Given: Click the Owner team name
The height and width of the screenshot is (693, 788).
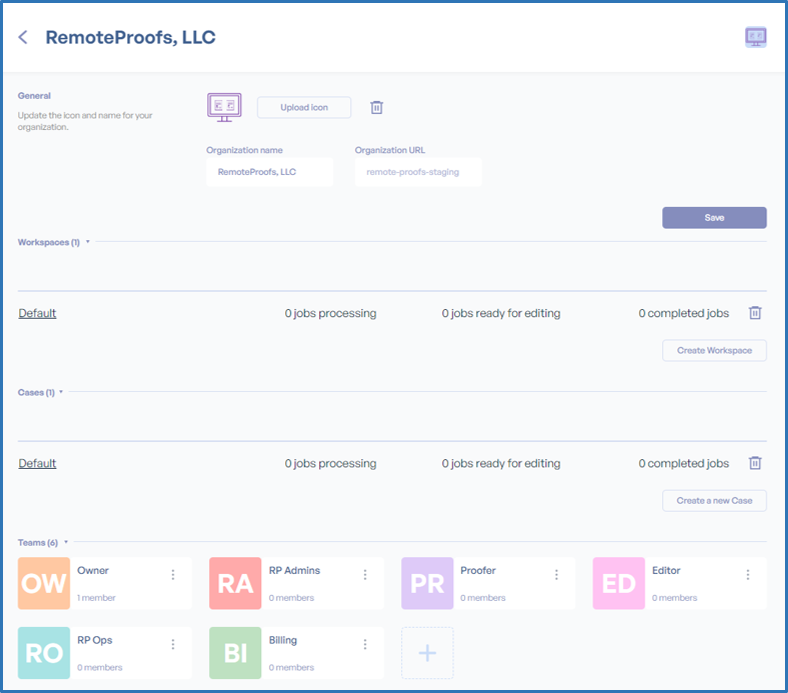Looking at the screenshot, I should pyautogui.click(x=93, y=570).
